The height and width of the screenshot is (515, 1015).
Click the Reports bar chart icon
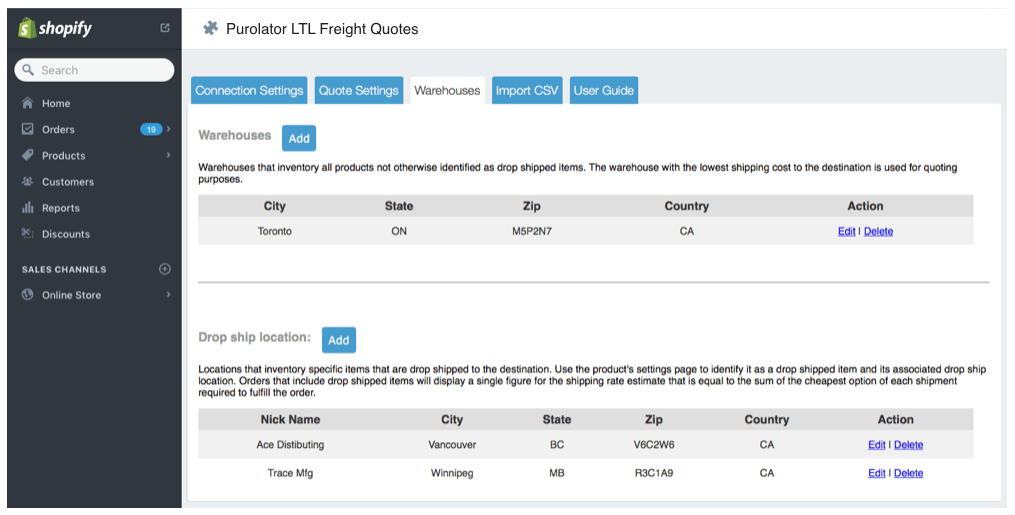coord(27,207)
